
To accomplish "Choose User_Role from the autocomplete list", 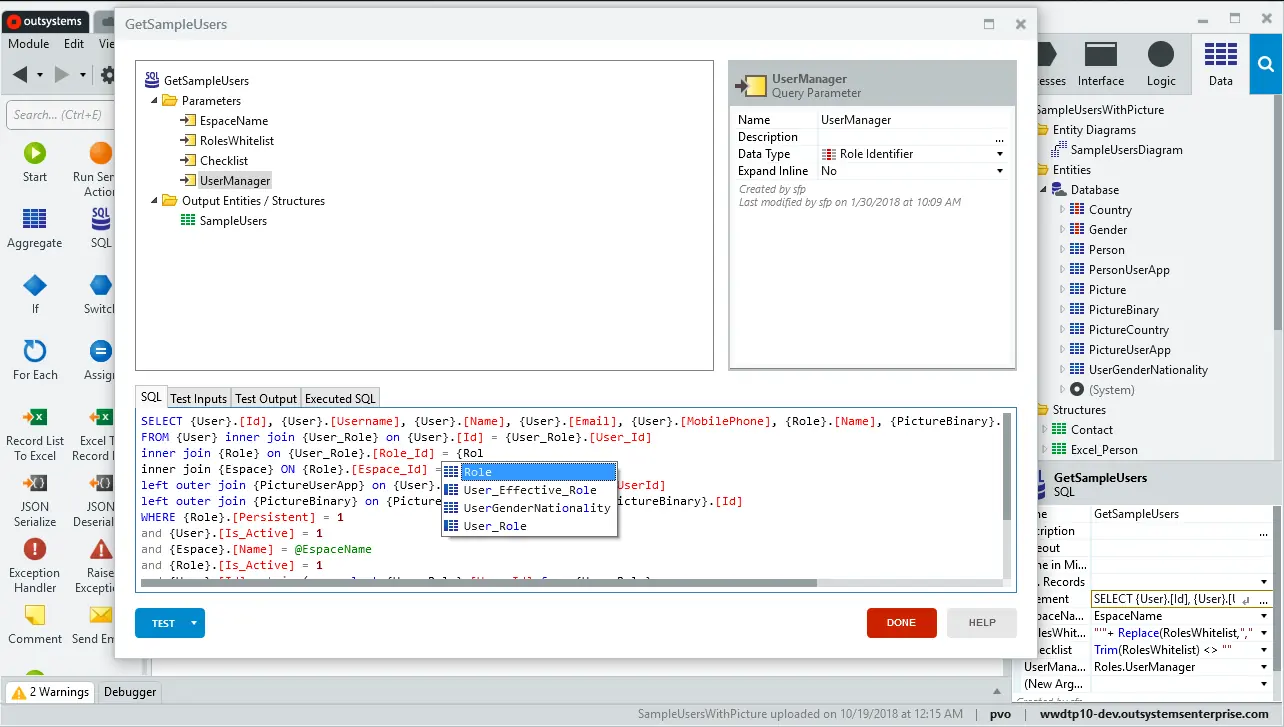I will [529, 526].
